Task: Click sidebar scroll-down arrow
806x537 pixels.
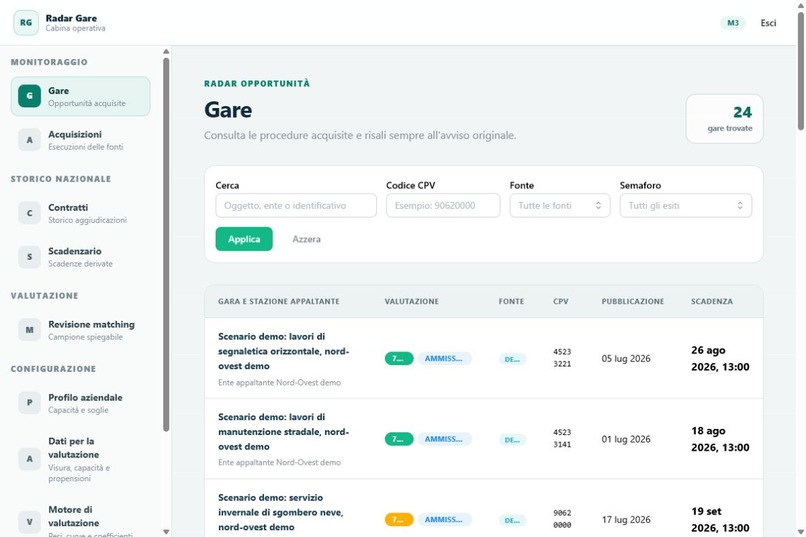Action: (166, 532)
